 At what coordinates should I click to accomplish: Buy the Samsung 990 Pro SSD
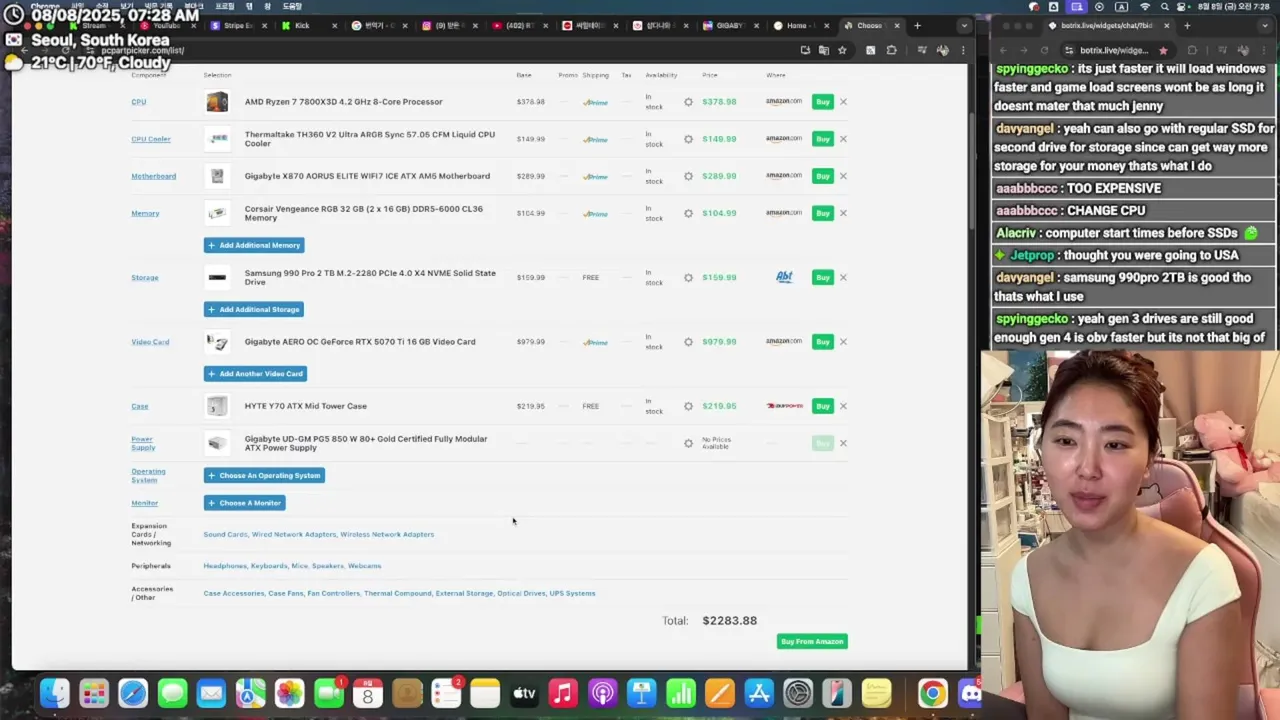(x=822, y=278)
